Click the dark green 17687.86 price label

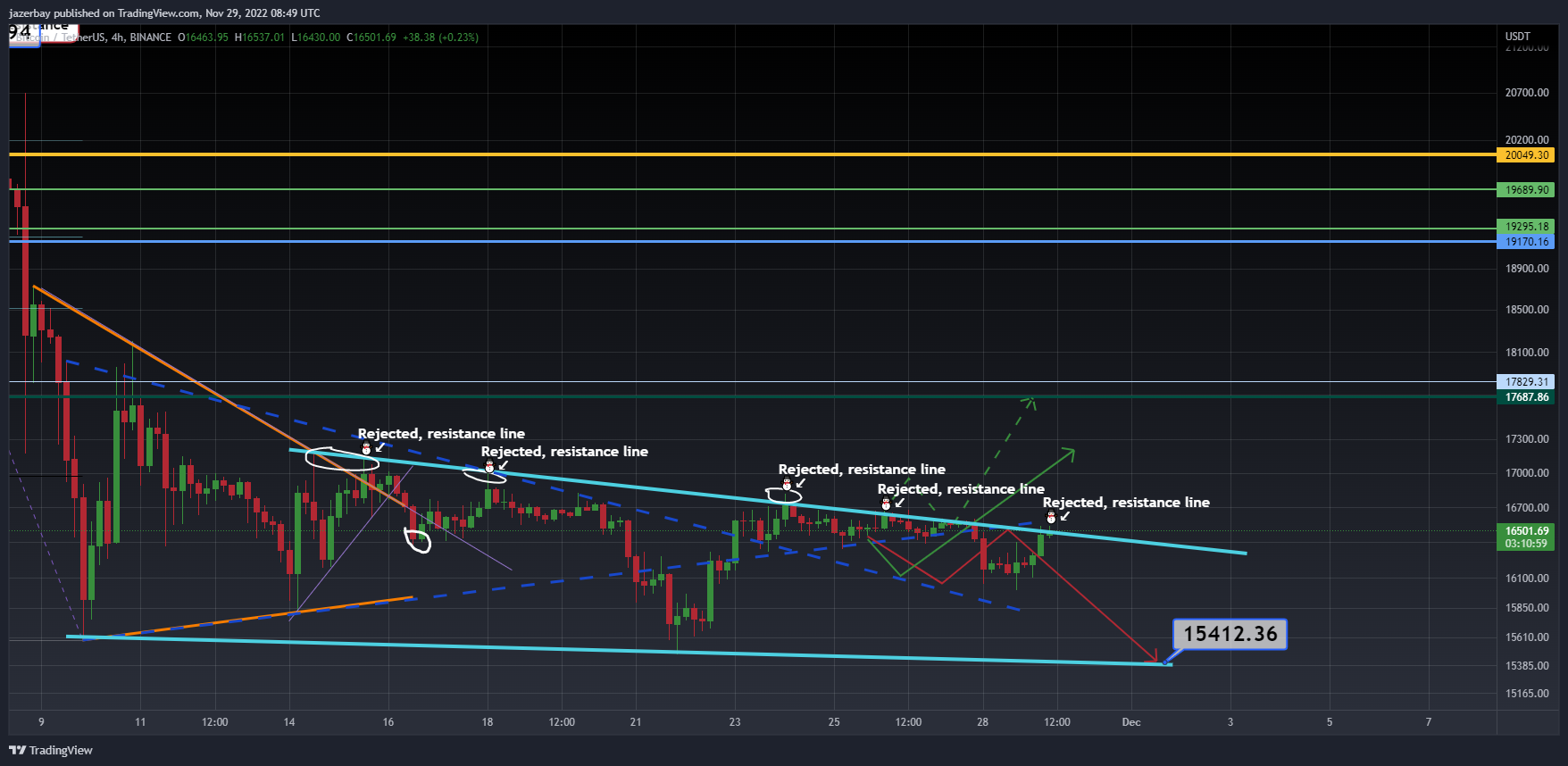pos(1526,397)
